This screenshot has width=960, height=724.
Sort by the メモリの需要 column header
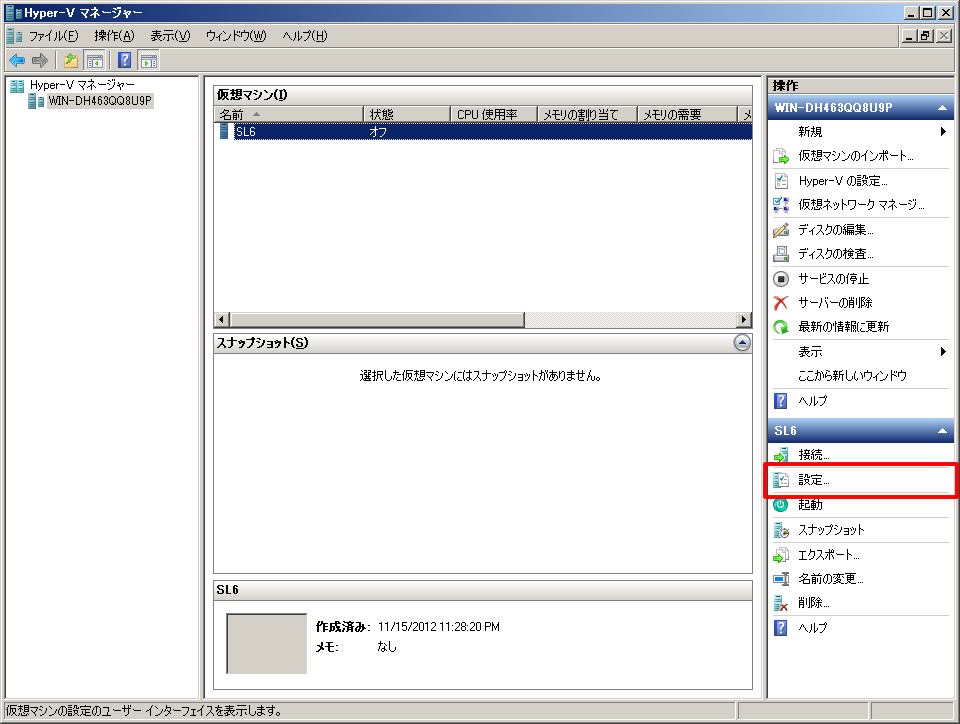688,114
